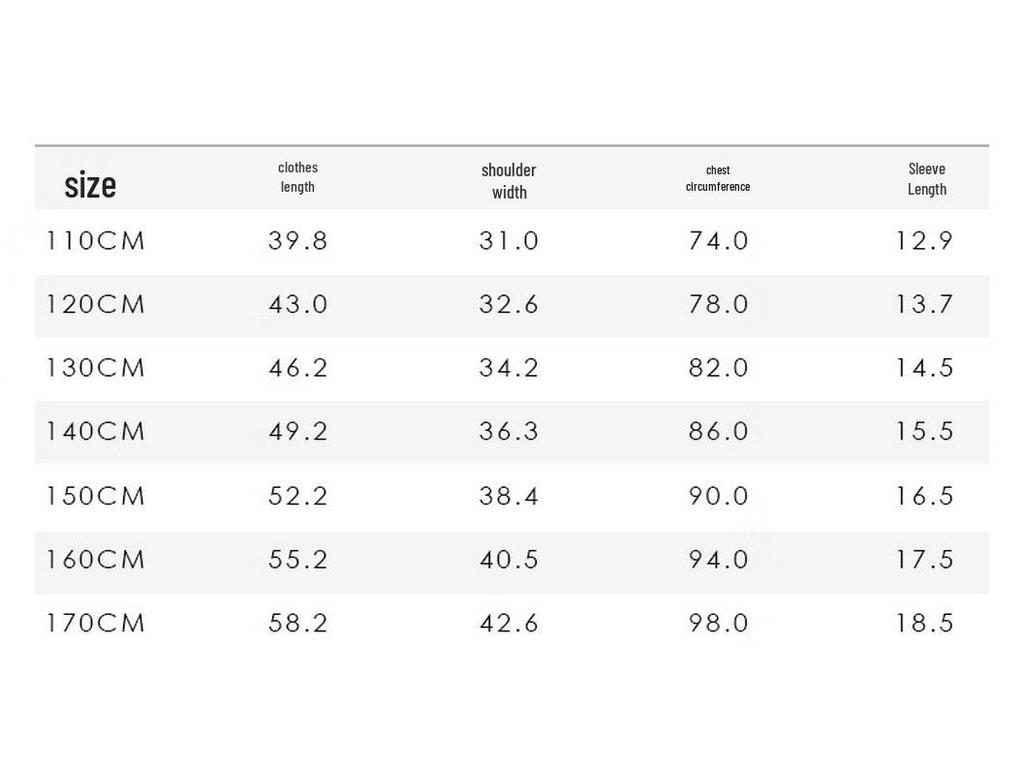Select the 150CM size row label
Screen dimensions: 1024x768
95,496
